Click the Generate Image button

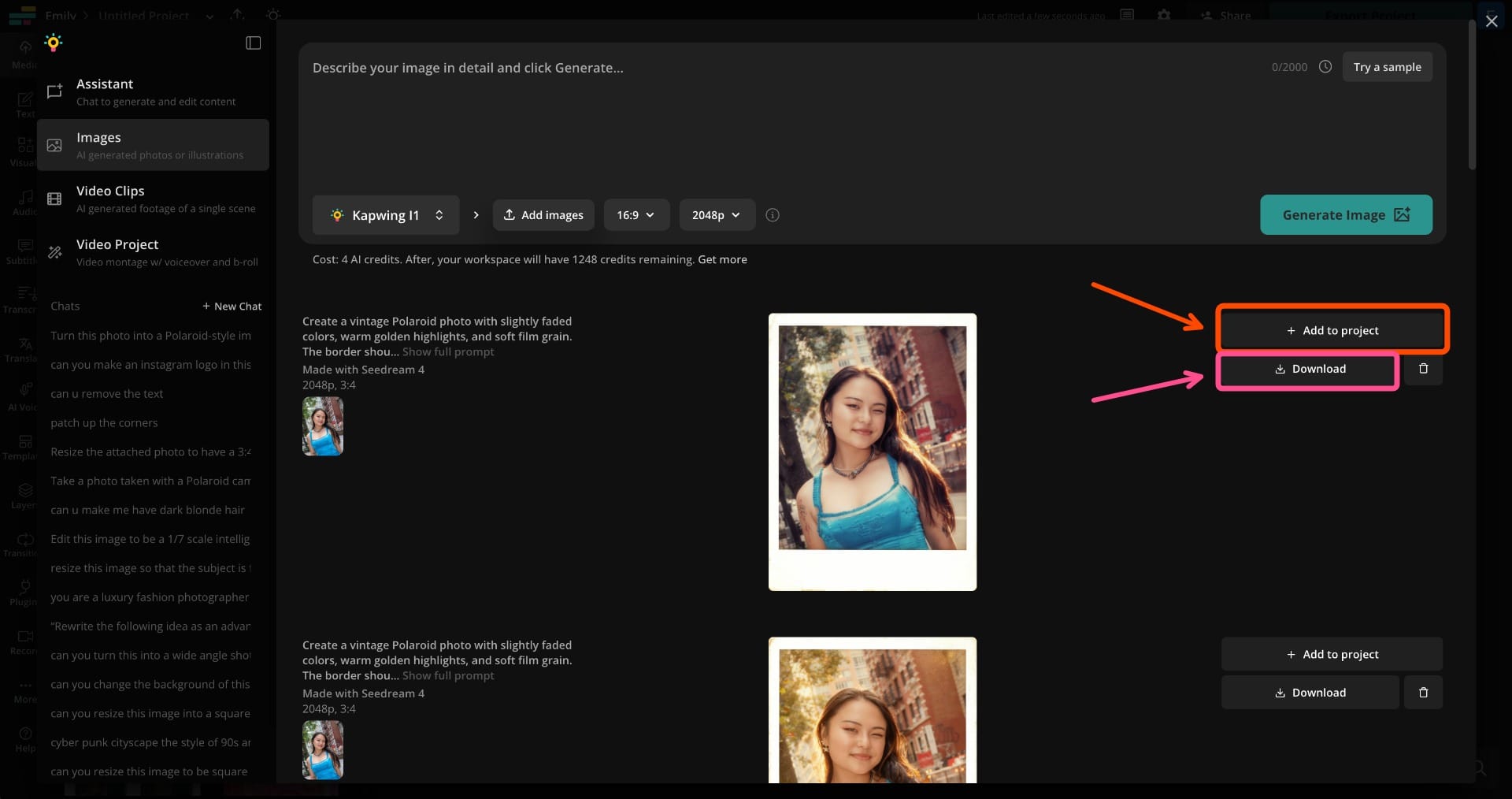tap(1347, 215)
